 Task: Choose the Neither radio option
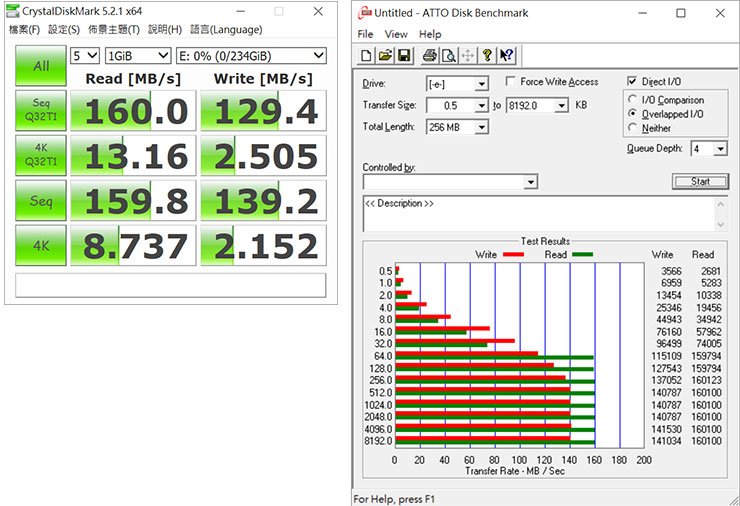(x=633, y=128)
